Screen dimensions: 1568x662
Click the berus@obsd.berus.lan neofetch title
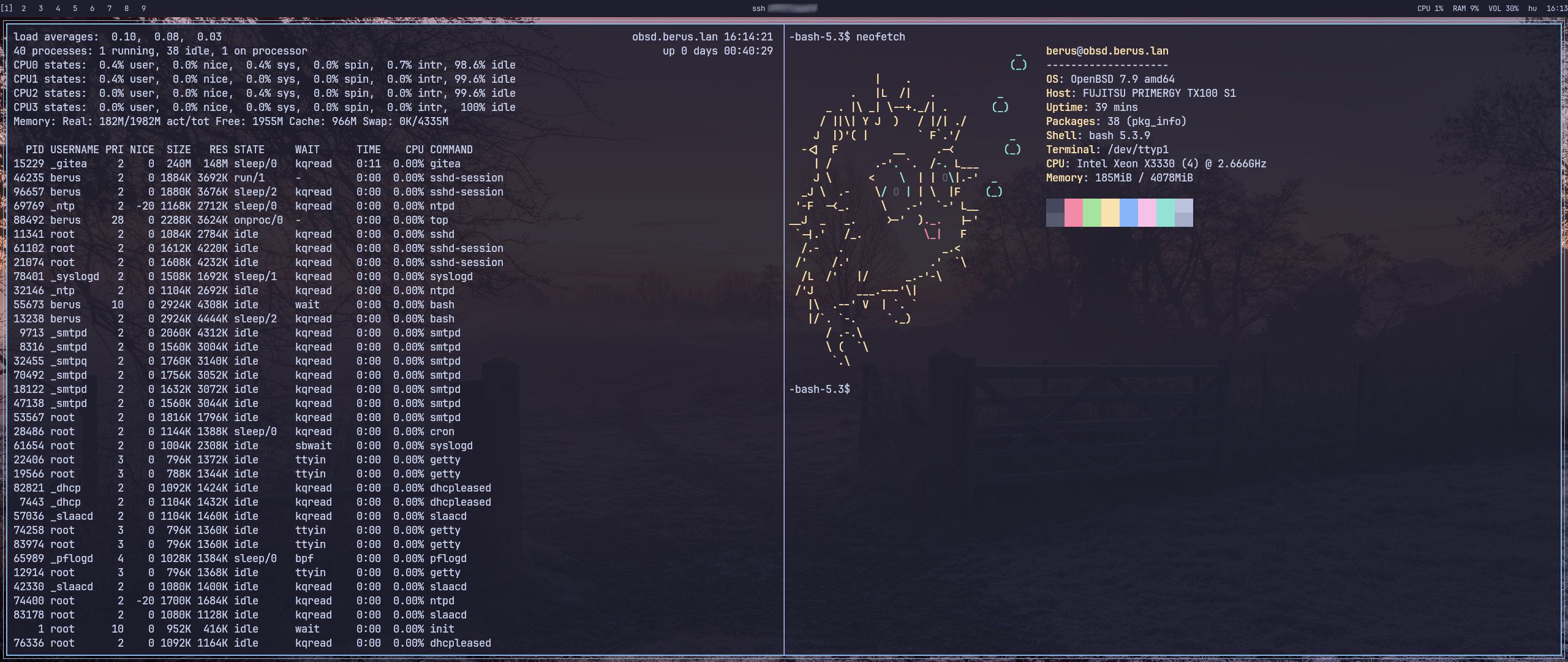click(x=1107, y=51)
